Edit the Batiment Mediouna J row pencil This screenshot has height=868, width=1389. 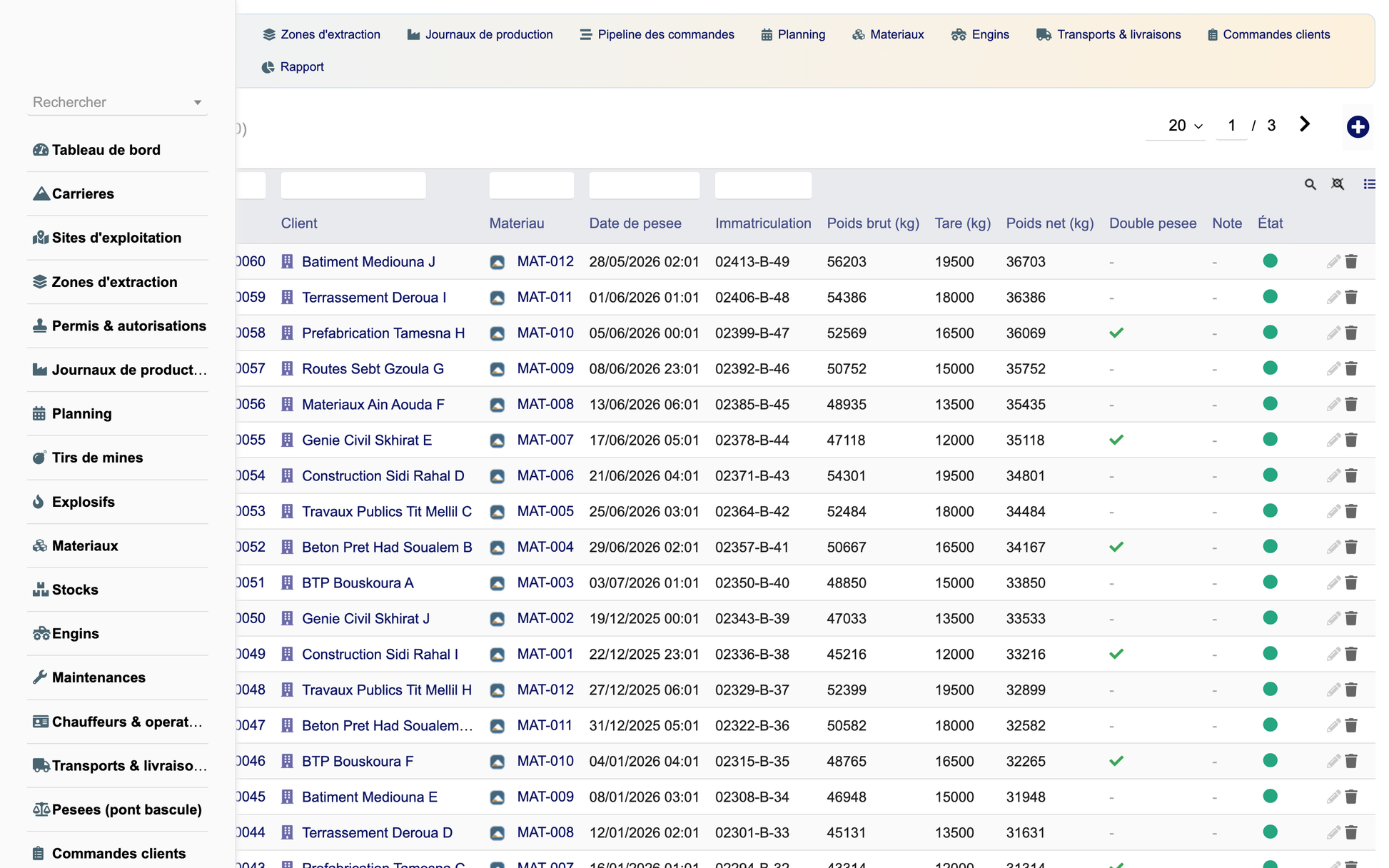(1333, 261)
